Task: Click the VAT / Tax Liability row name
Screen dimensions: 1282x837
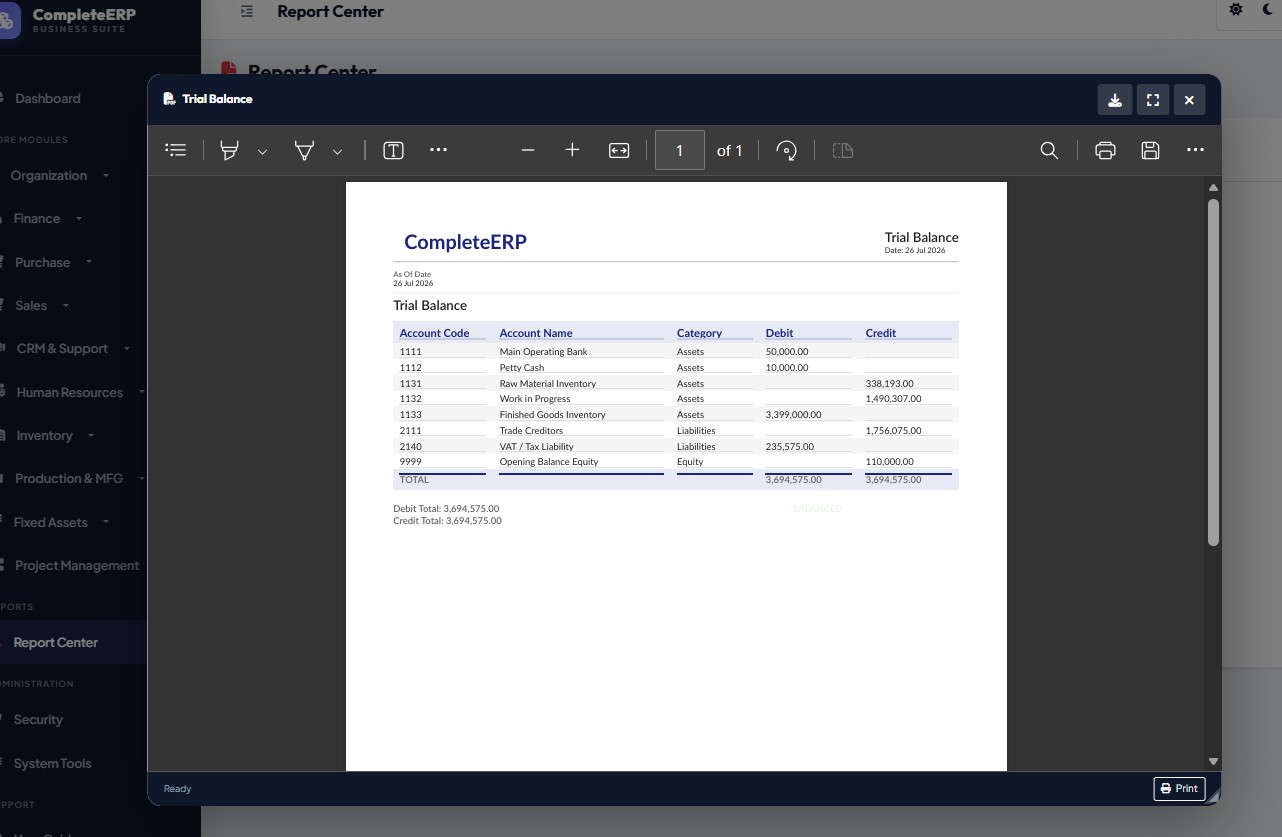Action: point(536,447)
